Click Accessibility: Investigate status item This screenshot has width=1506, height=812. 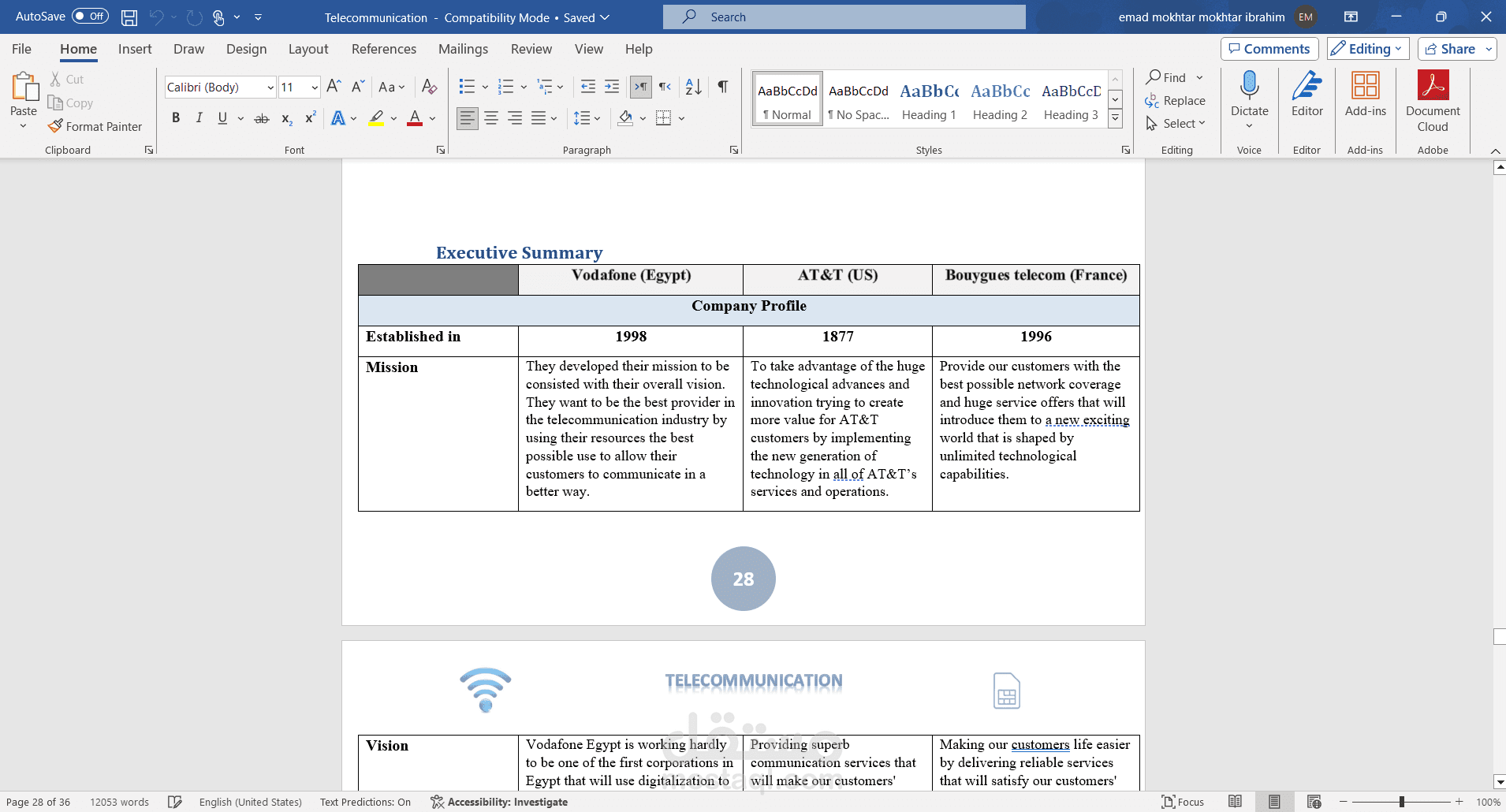(x=499, y=802)
